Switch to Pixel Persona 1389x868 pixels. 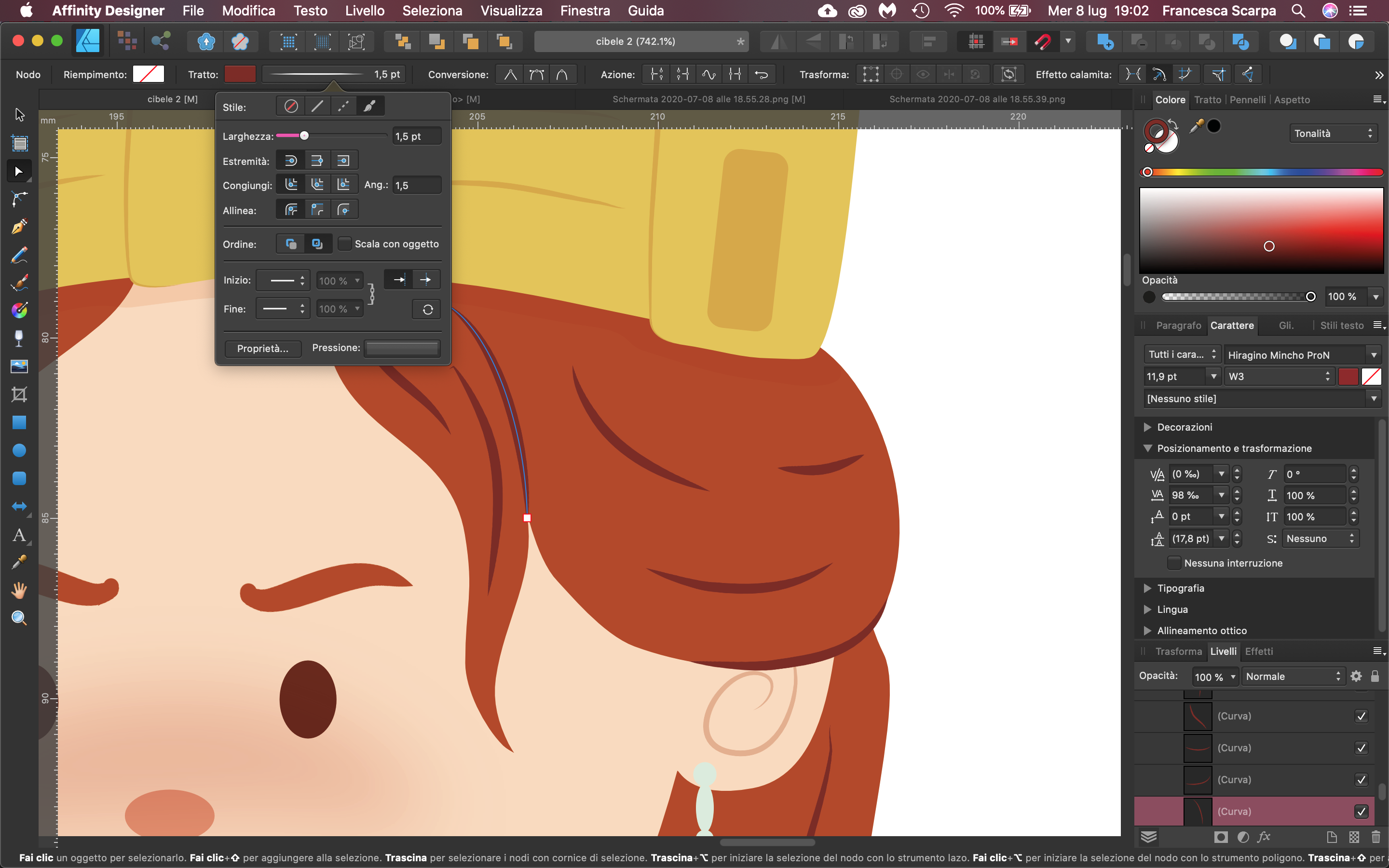127,41
